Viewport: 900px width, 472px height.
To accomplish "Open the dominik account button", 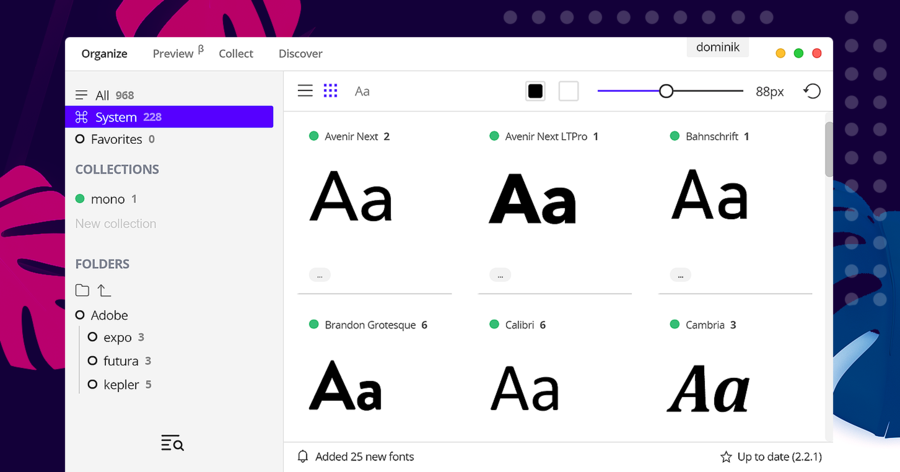I will (717, 47).
